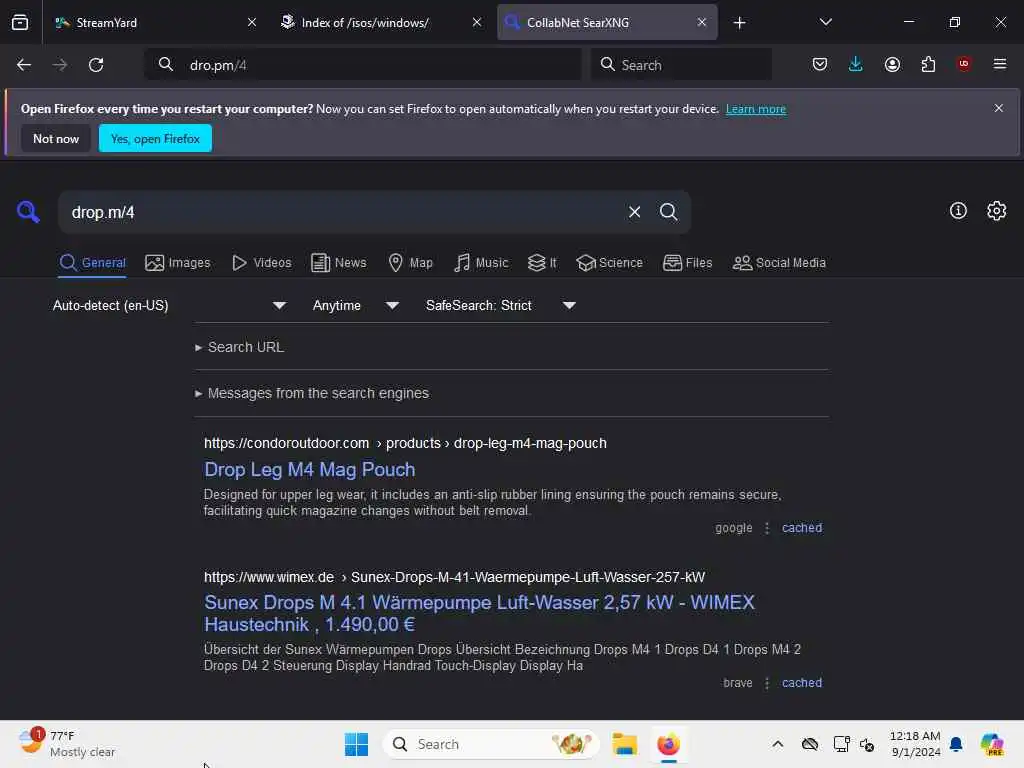Open the SafeSearch: Strict dropdown
Viewport: 1024px width, 768px height.
500,305
